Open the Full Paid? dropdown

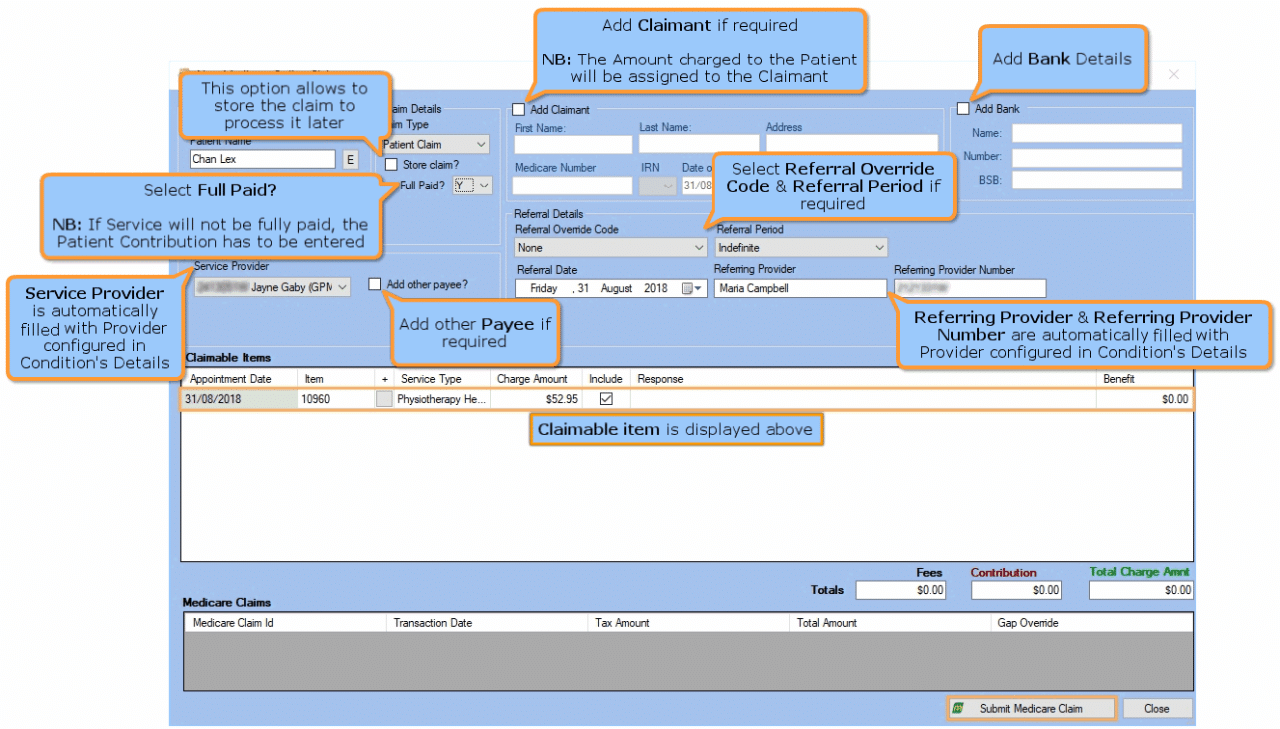click(473, 185)
